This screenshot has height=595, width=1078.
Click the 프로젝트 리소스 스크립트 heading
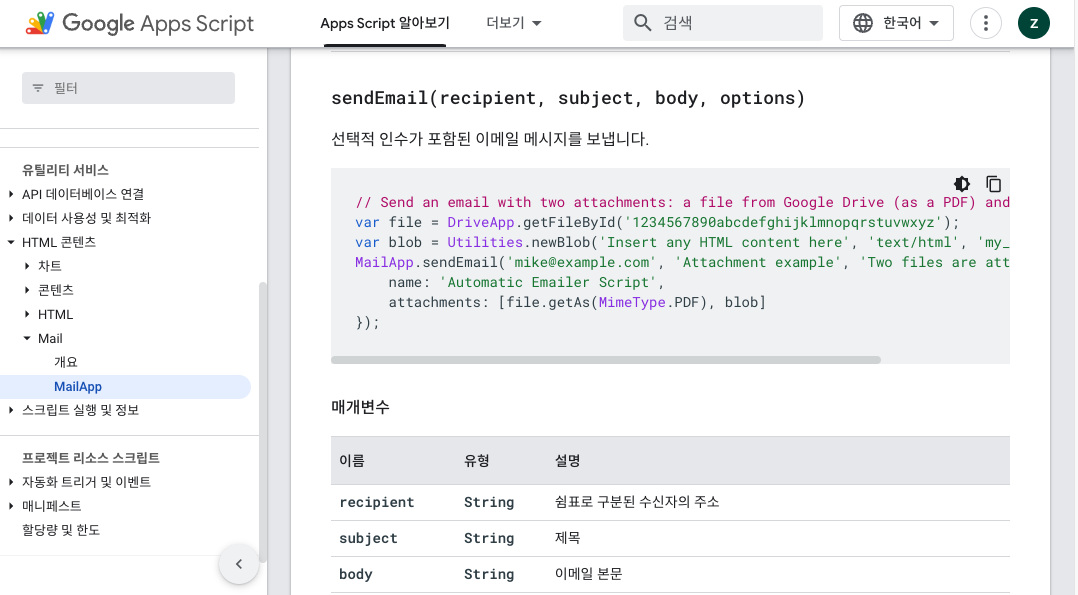pos(91,457)
